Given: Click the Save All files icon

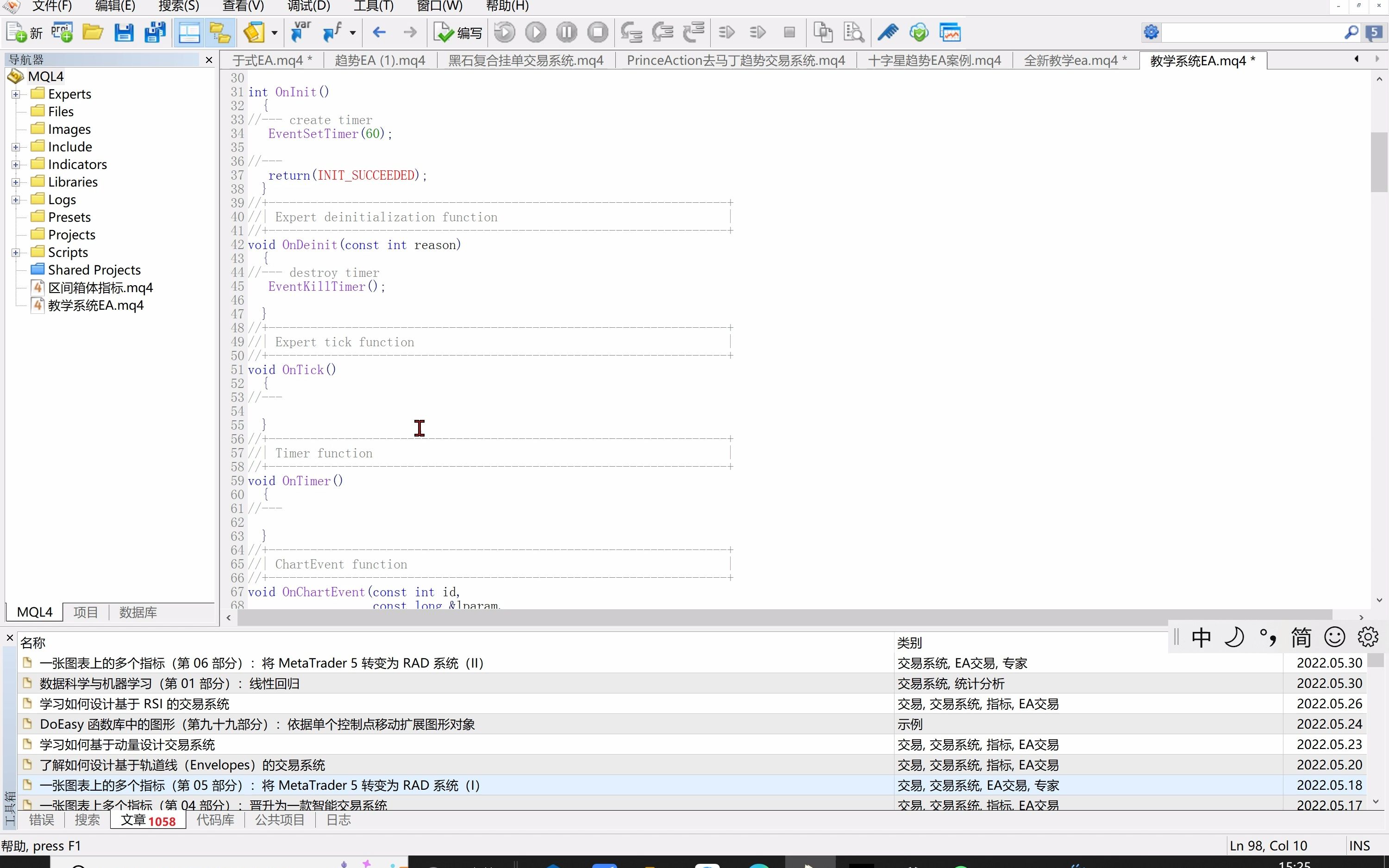Looking at the screenshot, I should (x=154, y=33).
